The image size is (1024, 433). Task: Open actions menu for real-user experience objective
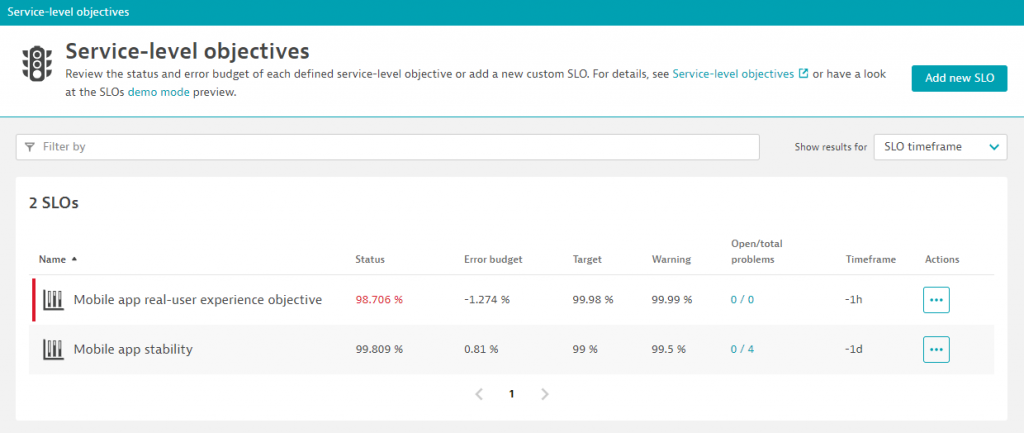click(x=935, y=300)
